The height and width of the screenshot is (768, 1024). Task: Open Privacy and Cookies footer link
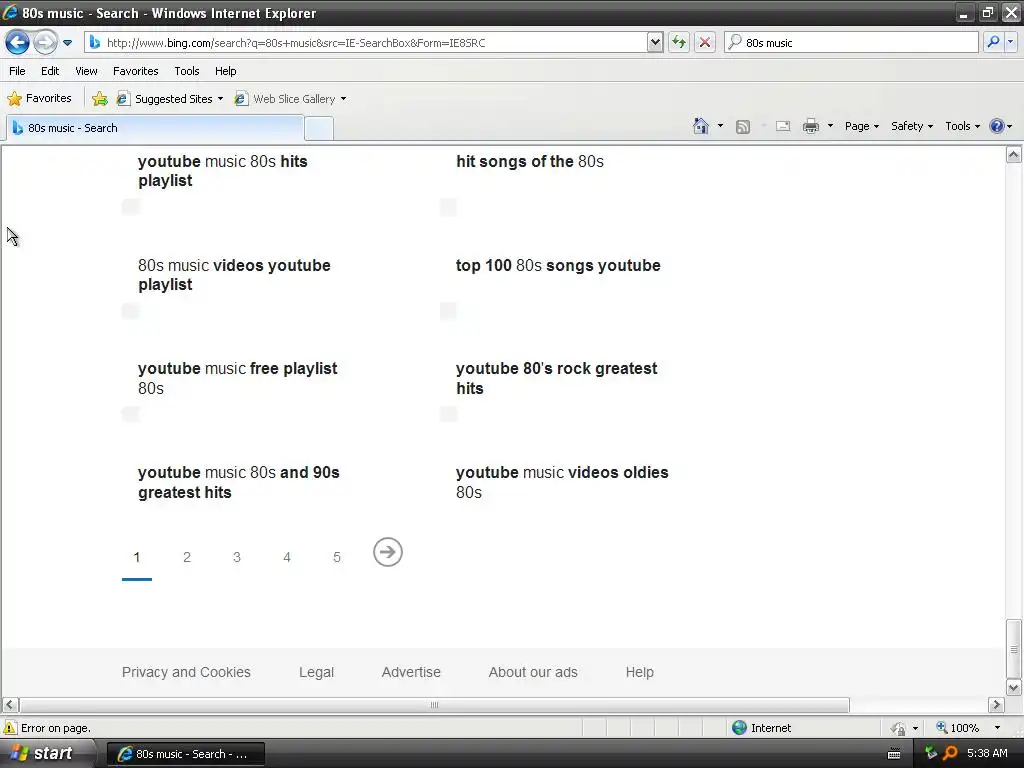[186, 672]
